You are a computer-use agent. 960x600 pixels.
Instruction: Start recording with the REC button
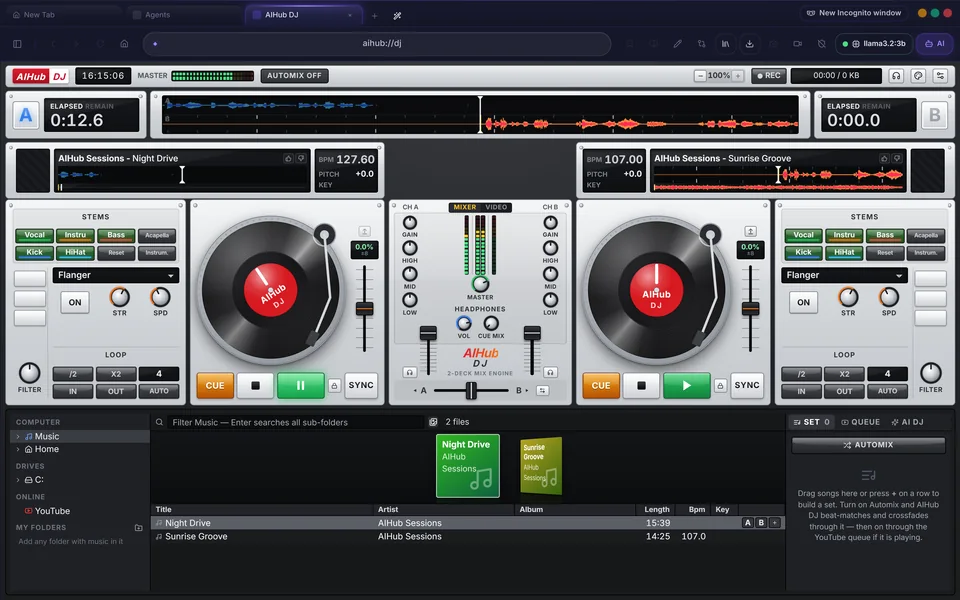[x=769, y=76]
